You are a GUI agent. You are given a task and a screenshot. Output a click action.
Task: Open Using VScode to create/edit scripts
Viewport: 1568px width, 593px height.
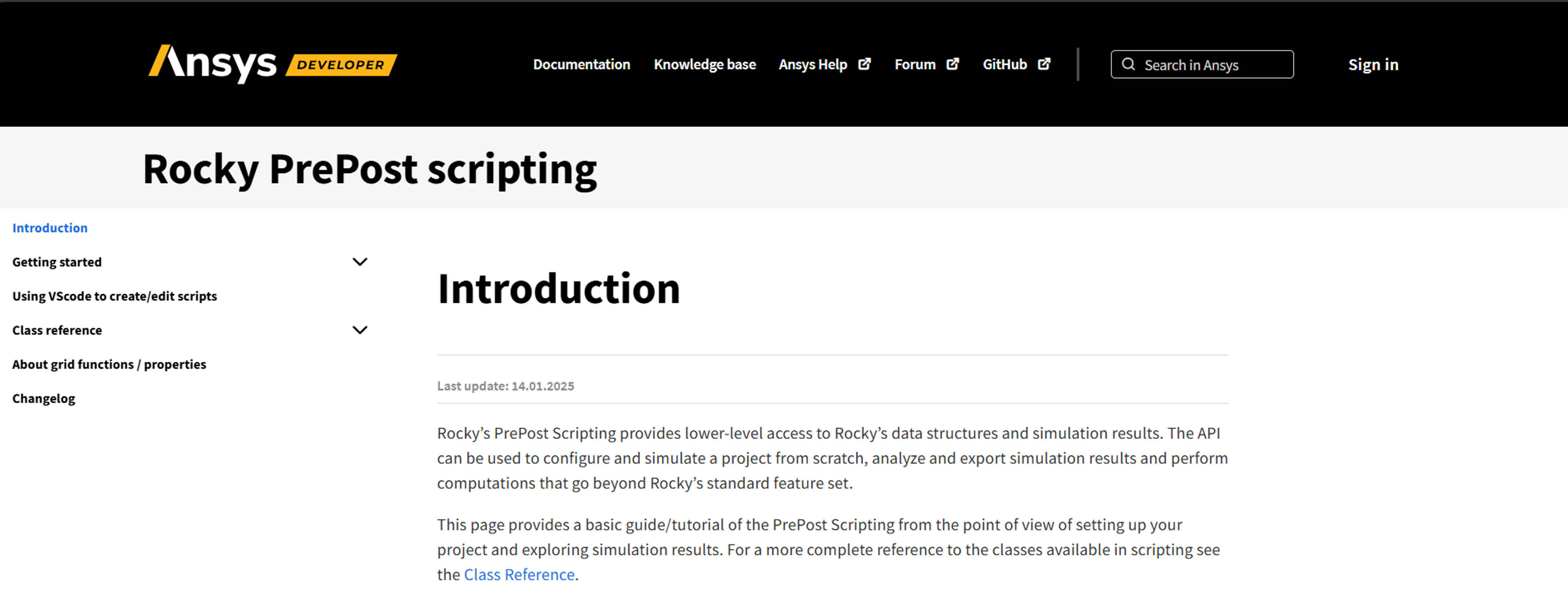[x=114, y=296]
